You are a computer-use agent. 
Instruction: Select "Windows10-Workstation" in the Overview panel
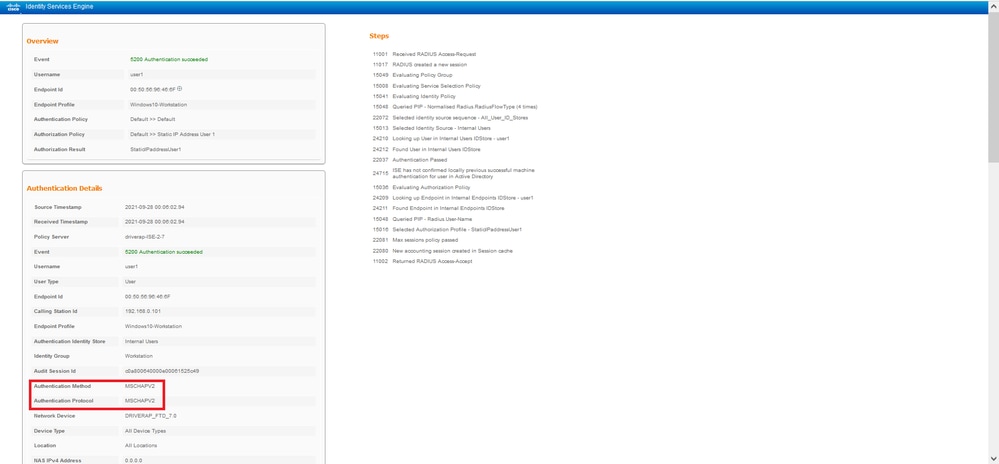[x=159, y=104]
